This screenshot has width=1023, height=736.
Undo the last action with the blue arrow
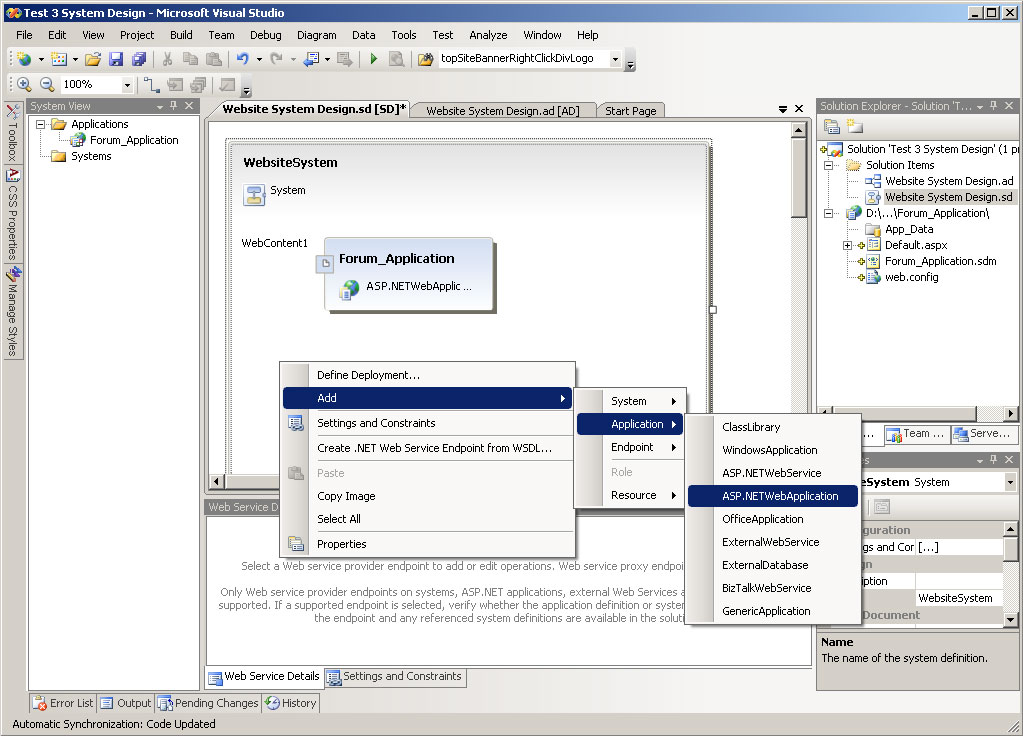[243, 59]
